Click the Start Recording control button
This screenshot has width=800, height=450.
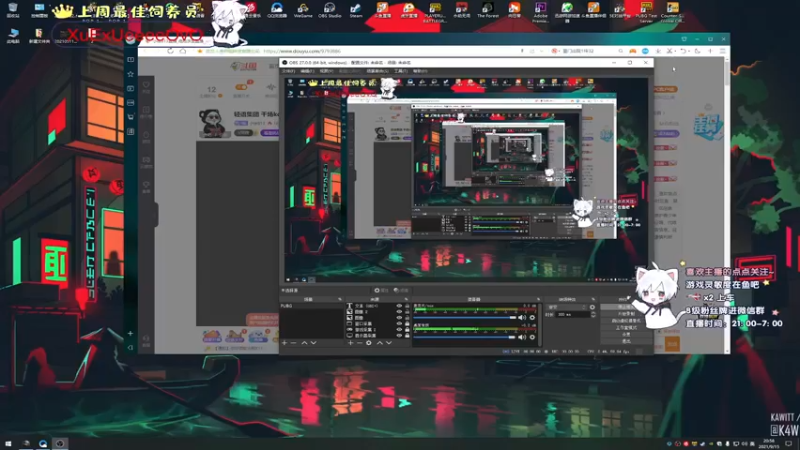click(626, 314)
